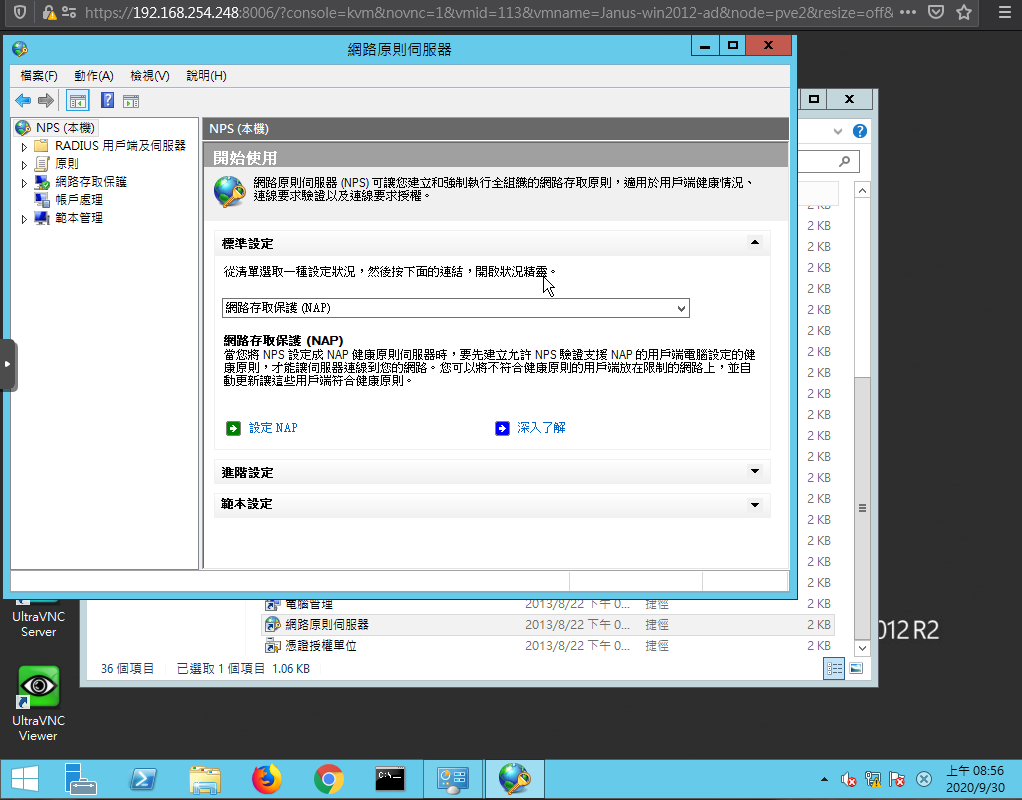This screenshot has width=1022, height=800.
Task: Click the 設定 NAP link
Action: pyautogui.click(x=272, y=428)
